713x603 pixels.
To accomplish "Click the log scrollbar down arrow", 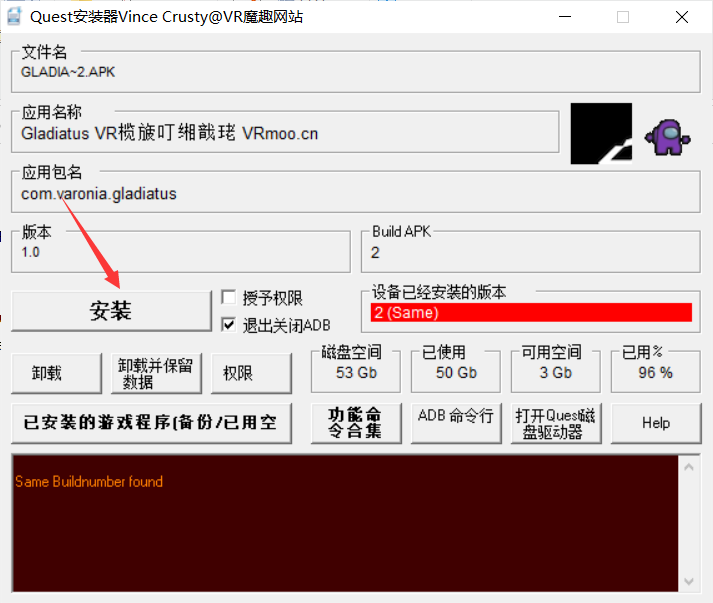I will tap(689, 581).
